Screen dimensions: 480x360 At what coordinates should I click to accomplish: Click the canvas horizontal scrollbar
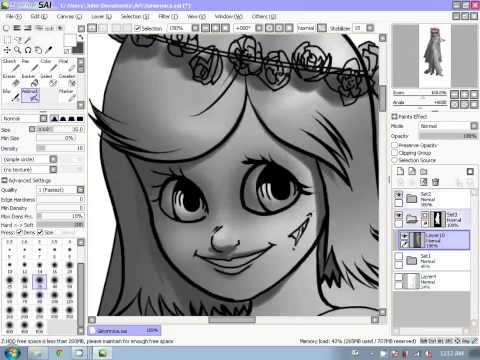tap(232, 320)
